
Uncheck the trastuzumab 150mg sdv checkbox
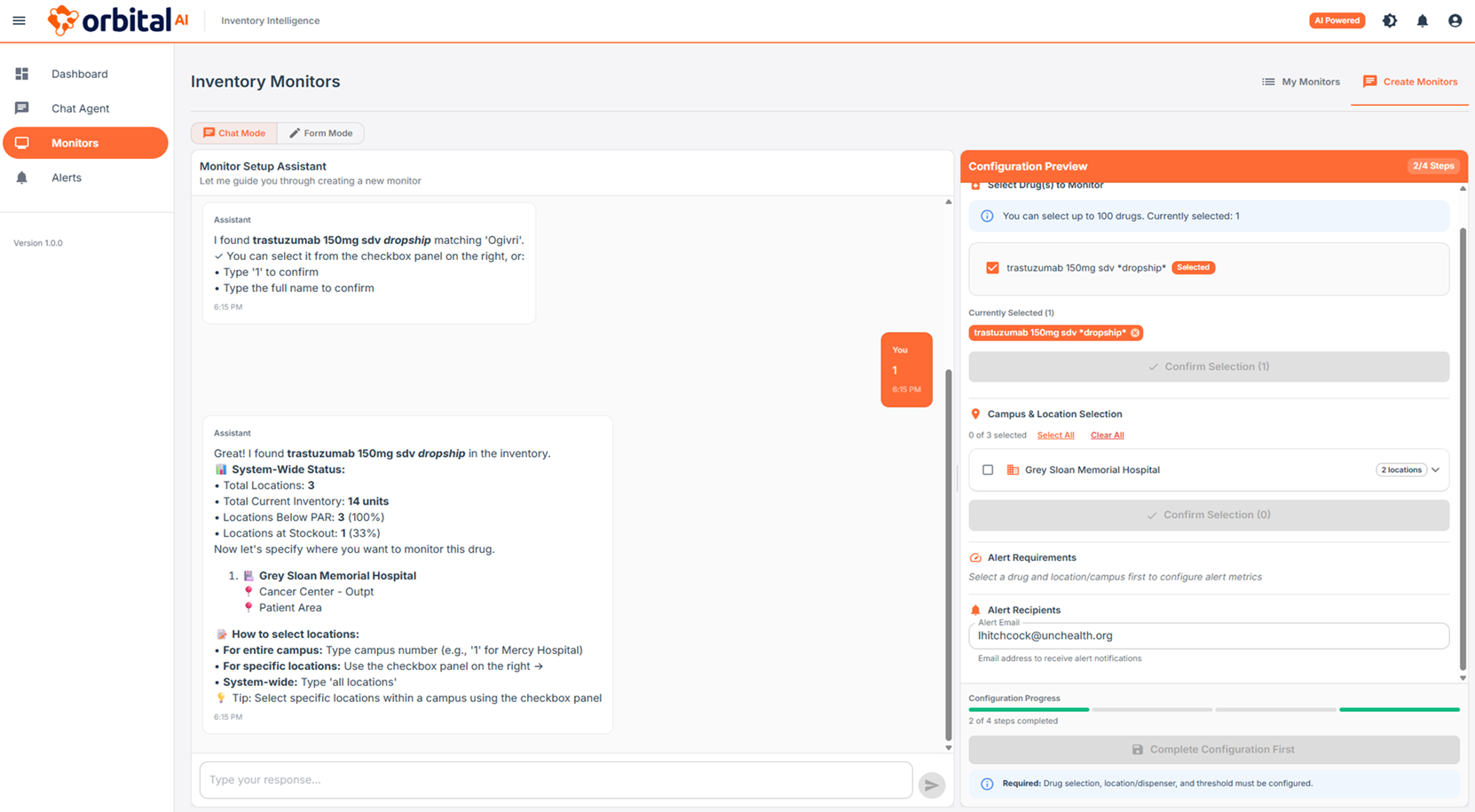point(992,268)
